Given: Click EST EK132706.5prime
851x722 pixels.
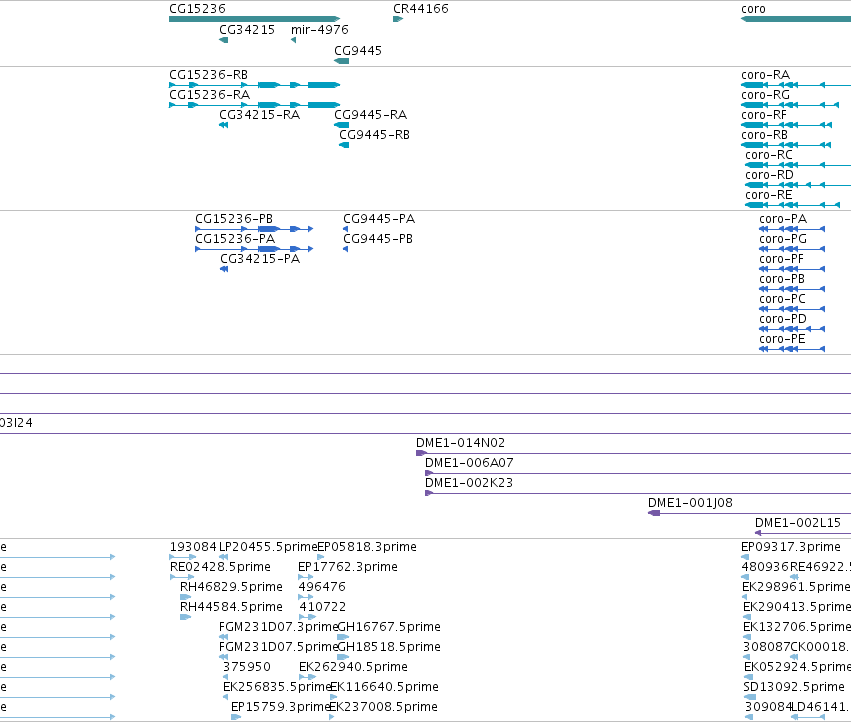Looking at the screenshot, I should (747, 637).
